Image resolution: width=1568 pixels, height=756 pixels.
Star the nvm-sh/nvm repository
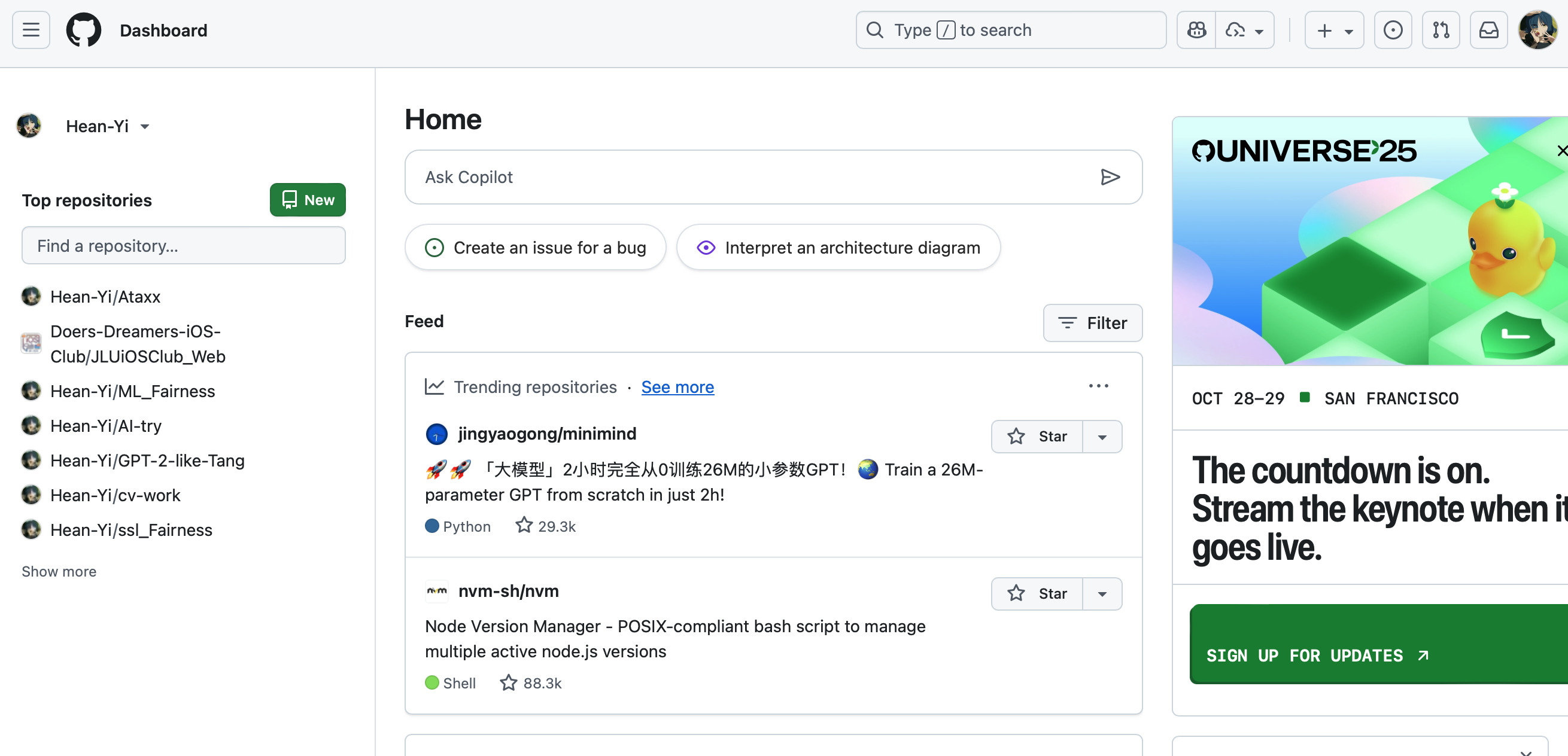[x=1038, y=593]
